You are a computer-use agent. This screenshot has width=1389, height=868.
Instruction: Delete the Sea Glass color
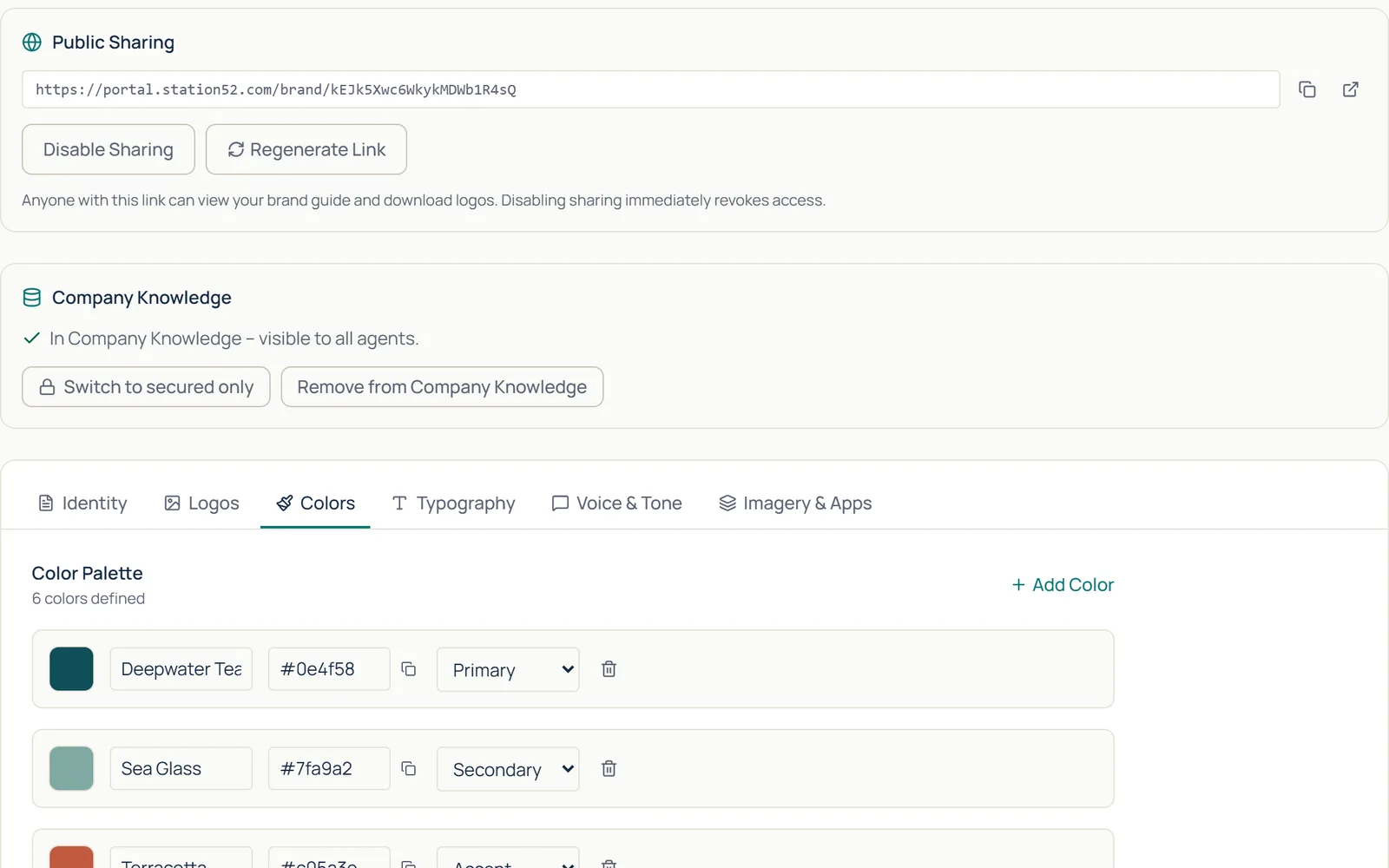[609, 769]
